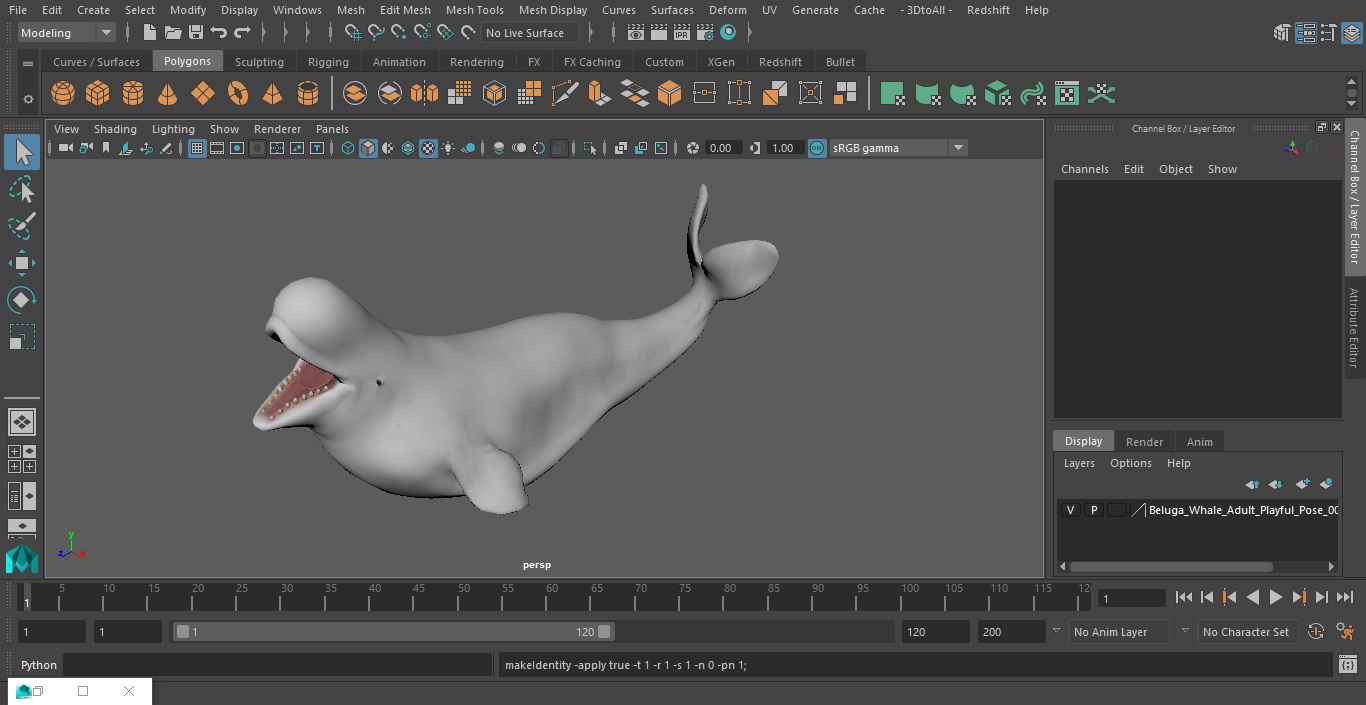Click the Redo arrow icon
Screen dimensions: 1366x705
pyautogui.click(x=242, y=33)
